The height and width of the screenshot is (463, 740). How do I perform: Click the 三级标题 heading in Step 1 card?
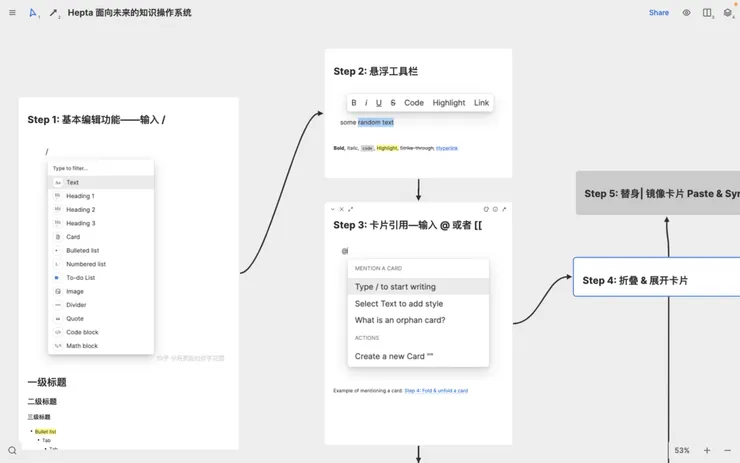tap(39, 417)
